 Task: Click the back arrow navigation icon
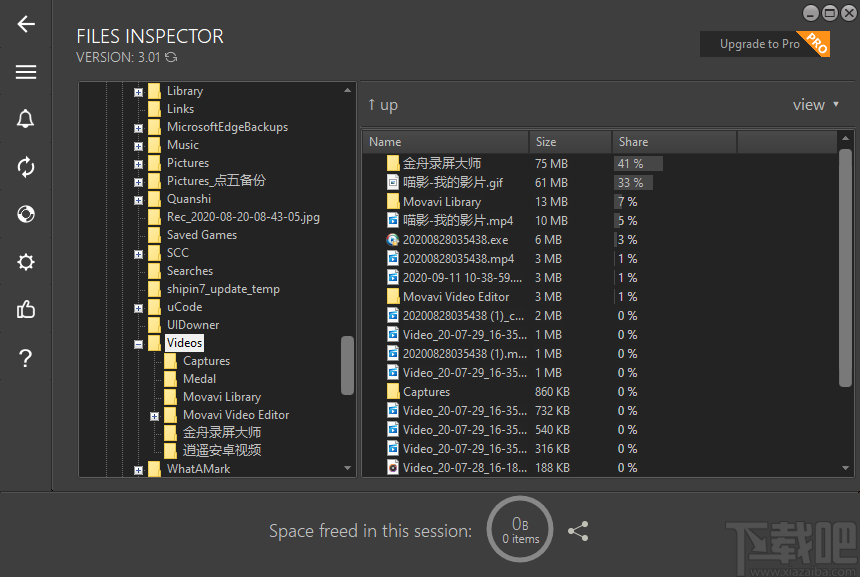[26, 24]
